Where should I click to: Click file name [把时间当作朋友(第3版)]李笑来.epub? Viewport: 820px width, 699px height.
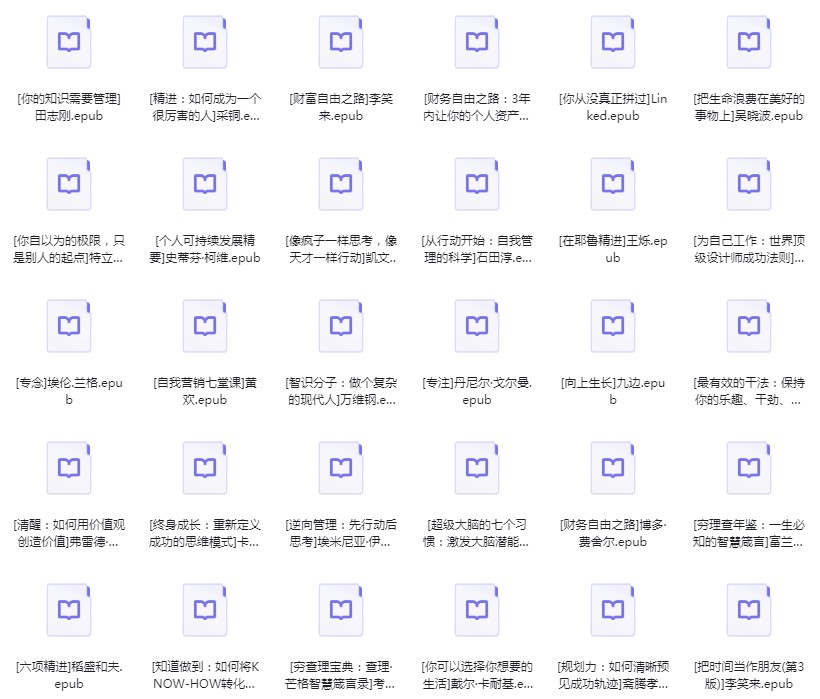coord(749,675)
